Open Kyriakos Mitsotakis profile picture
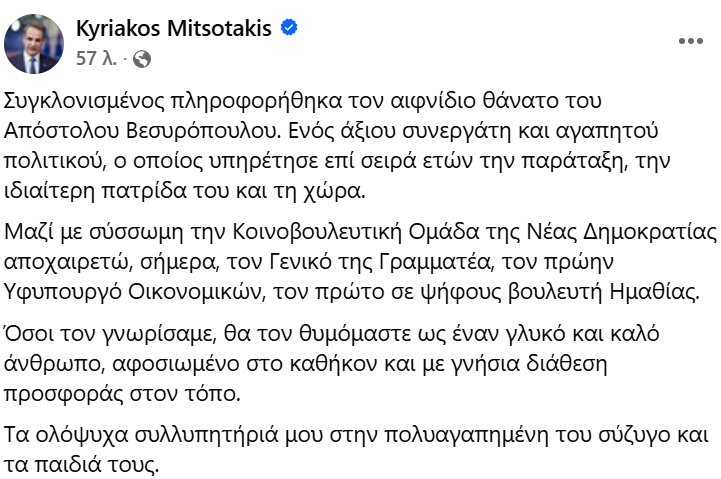This screenshot has height=479, width=721. [34, 44]
